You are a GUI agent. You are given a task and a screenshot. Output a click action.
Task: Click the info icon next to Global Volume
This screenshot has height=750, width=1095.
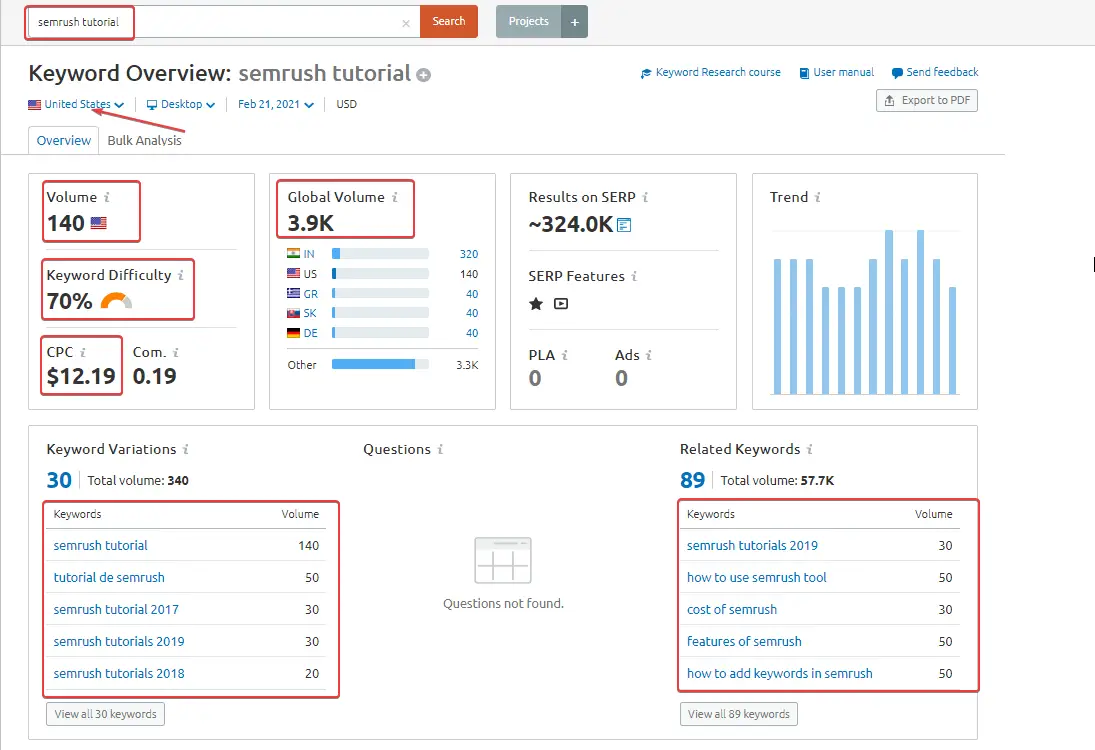(x=395, y=198)
